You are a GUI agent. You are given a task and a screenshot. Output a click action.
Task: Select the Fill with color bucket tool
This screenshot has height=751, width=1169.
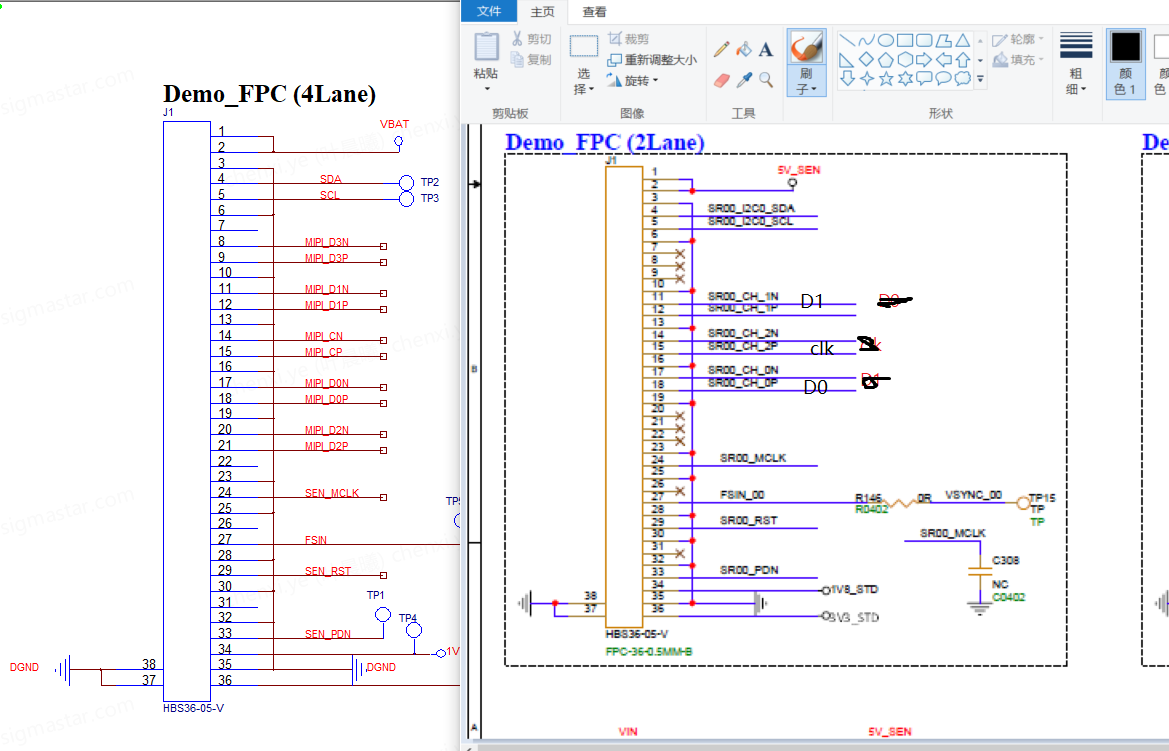click(x=743, y=49)
